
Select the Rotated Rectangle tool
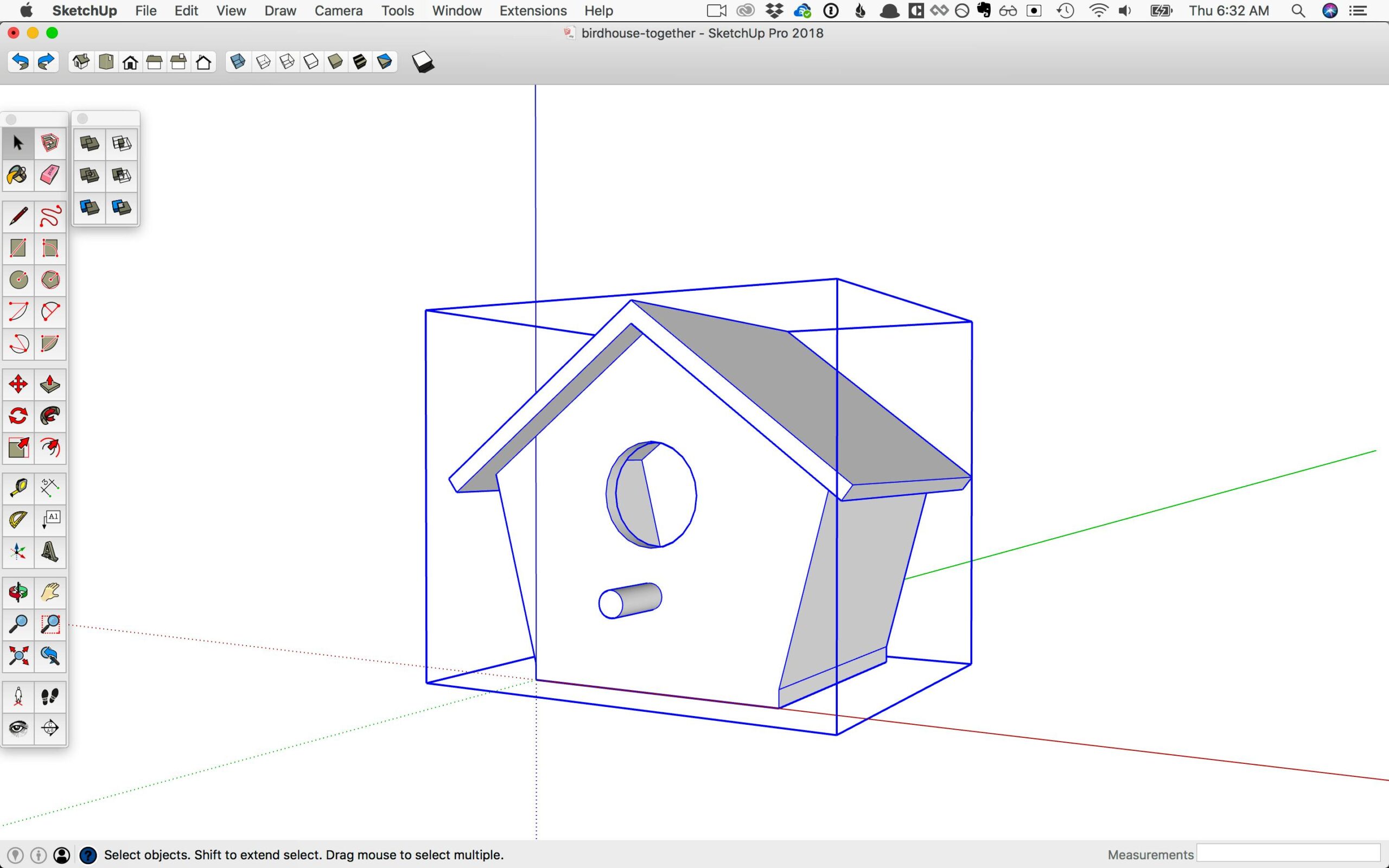point(50,248)
